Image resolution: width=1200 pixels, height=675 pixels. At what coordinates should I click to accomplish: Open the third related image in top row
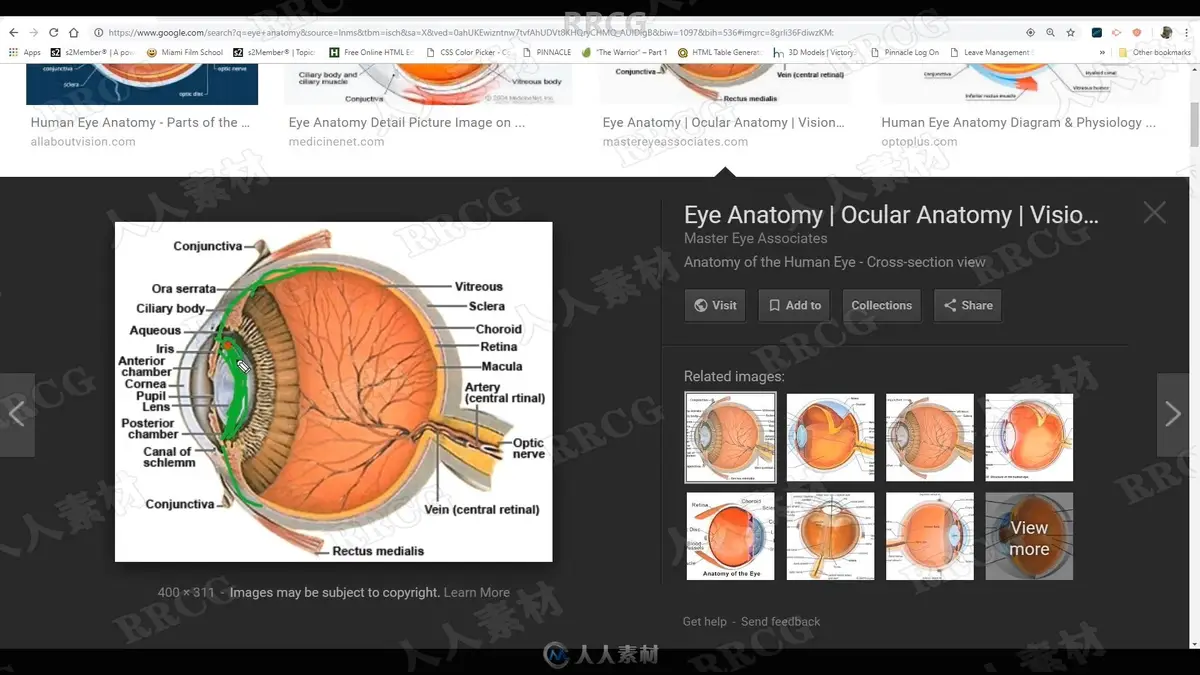pos(930,437)
